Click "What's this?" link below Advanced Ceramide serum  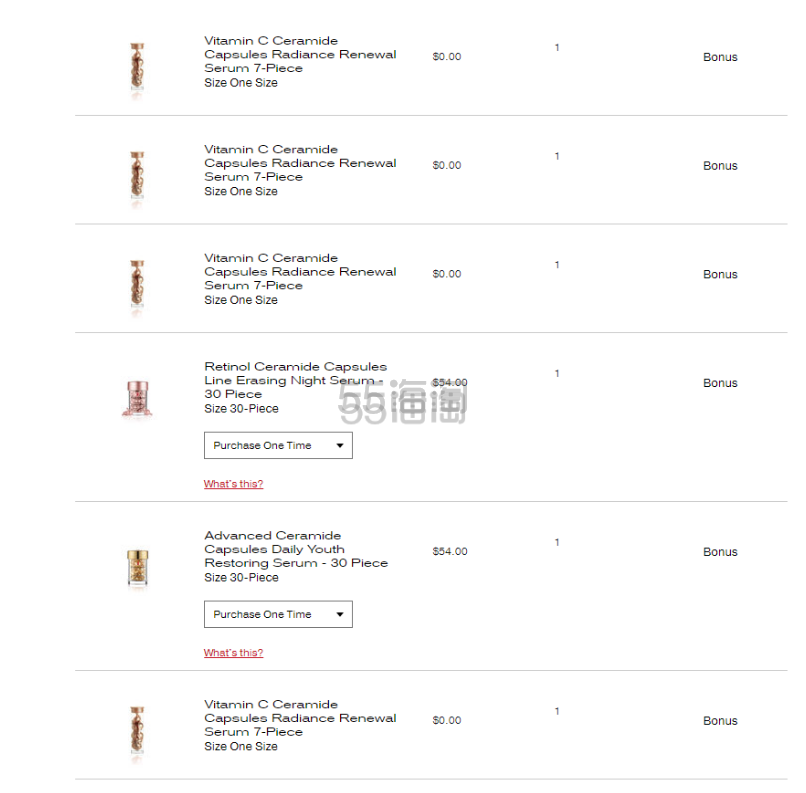[x=233, y=653]
